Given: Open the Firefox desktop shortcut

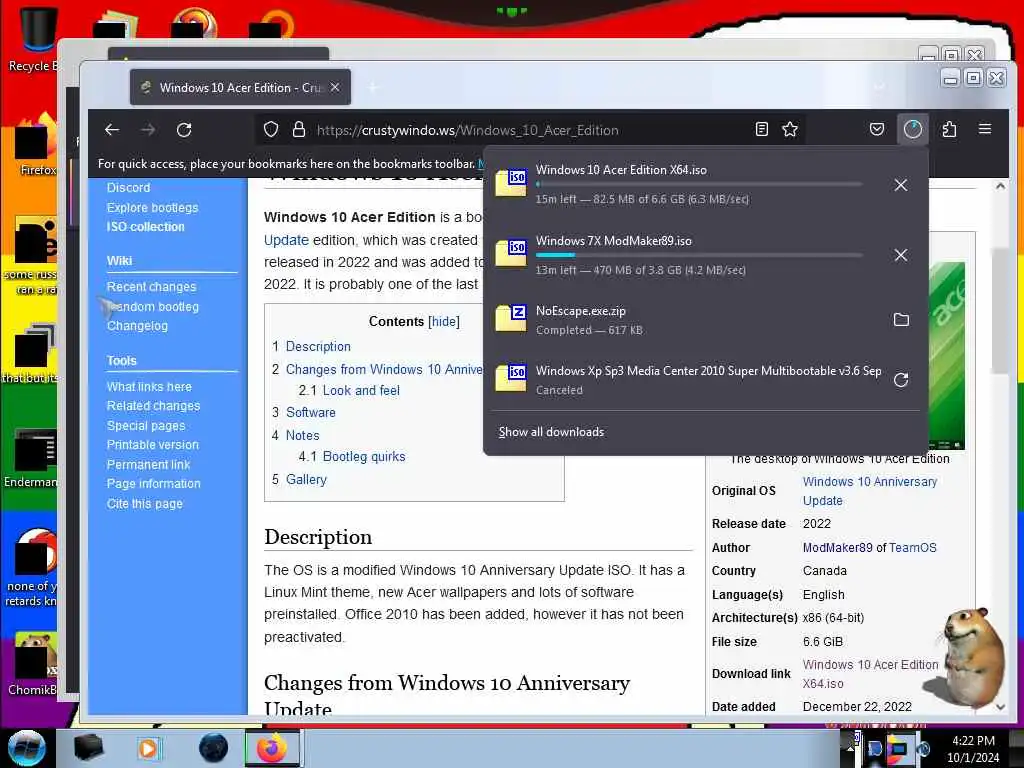Looking at the screenshot, I should coord(34,145).
